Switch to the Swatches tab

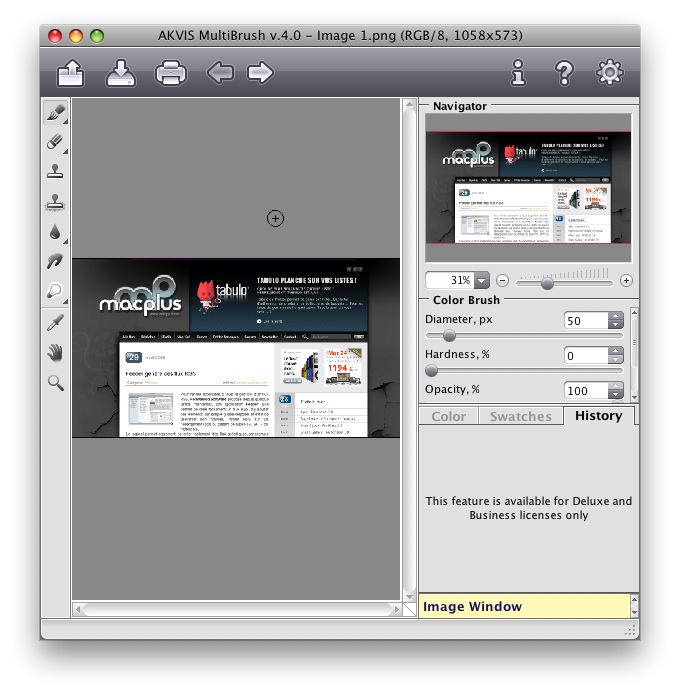[520, 416]
